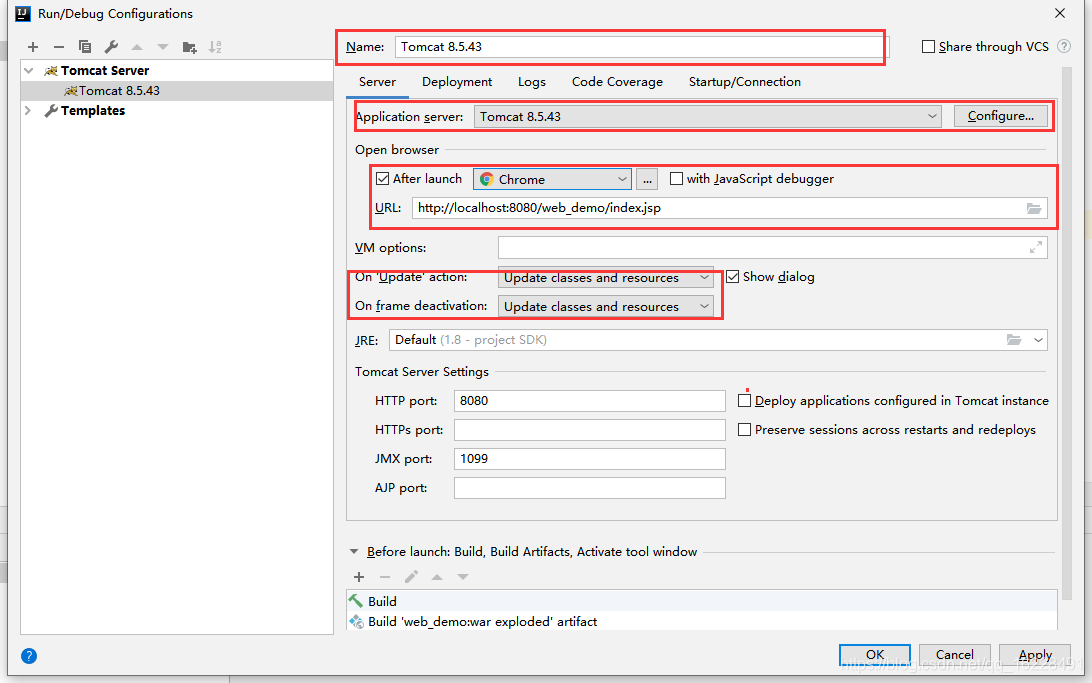Screen dimensions: 1092x683
Task: Expand VM options field icon
Action: coord(1036,247)
